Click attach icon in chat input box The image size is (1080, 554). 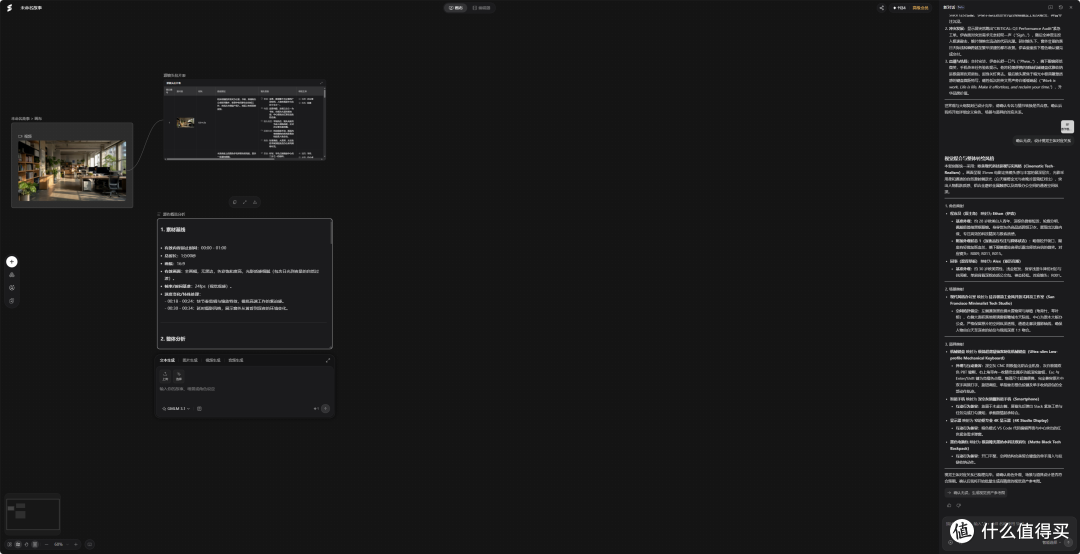951,542
